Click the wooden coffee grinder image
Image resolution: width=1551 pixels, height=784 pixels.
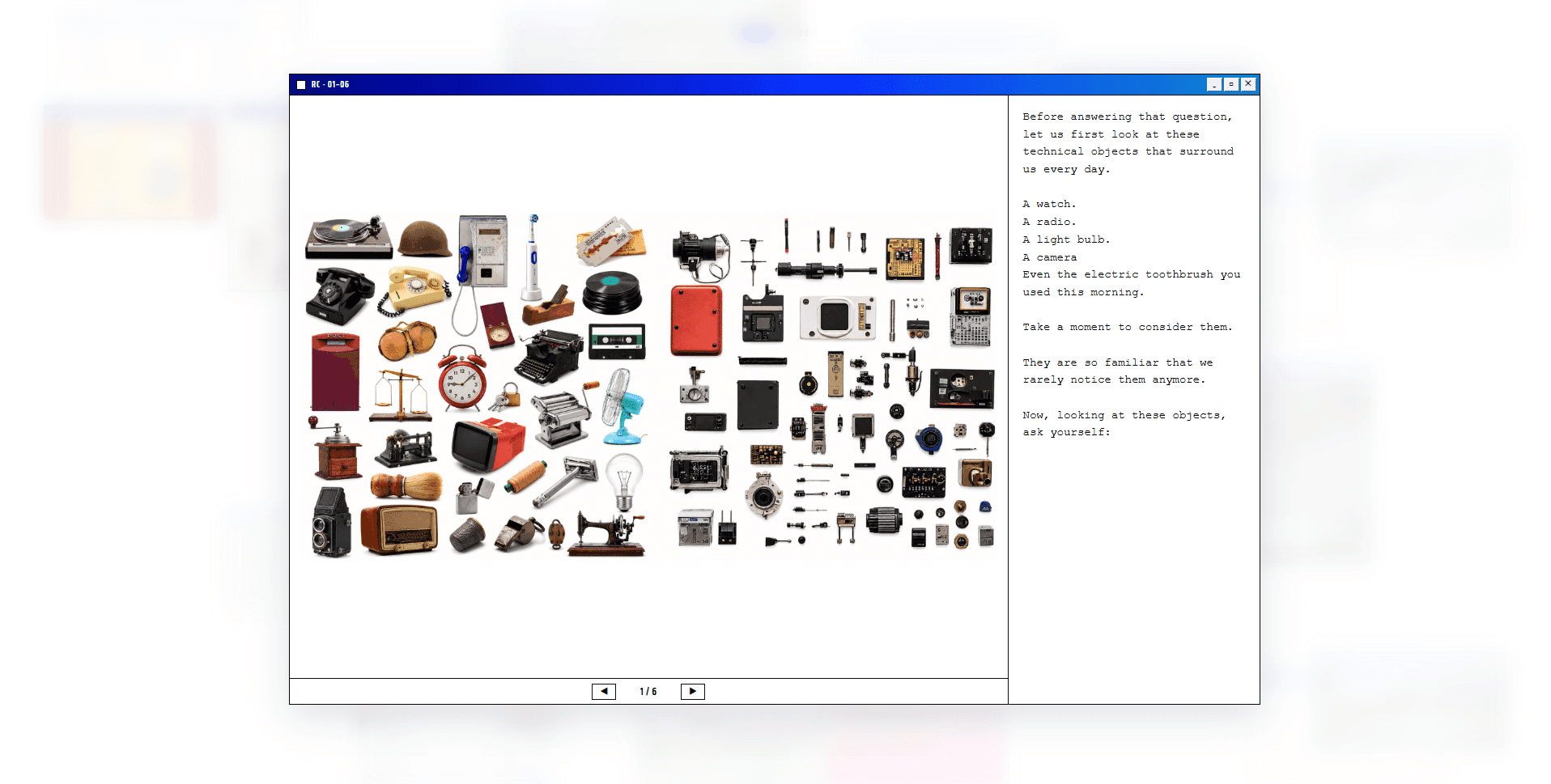pos(336,450)
